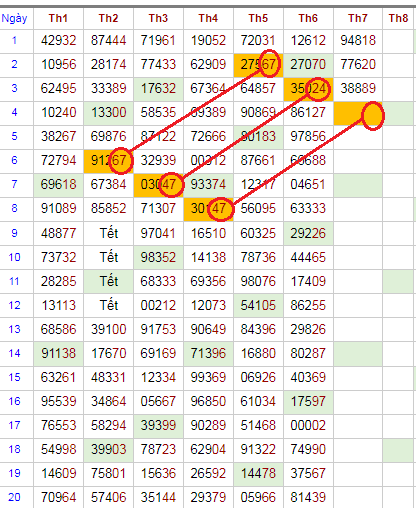Click cell value 87444
Viewport: 416px width, 508px height.
pos(108,40)
